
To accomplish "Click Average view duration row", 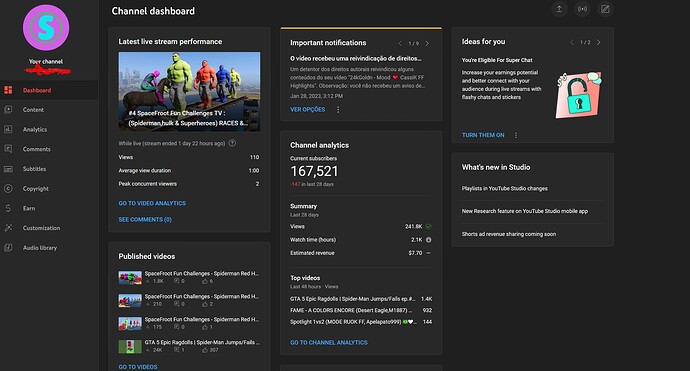I will click(189, 170).
